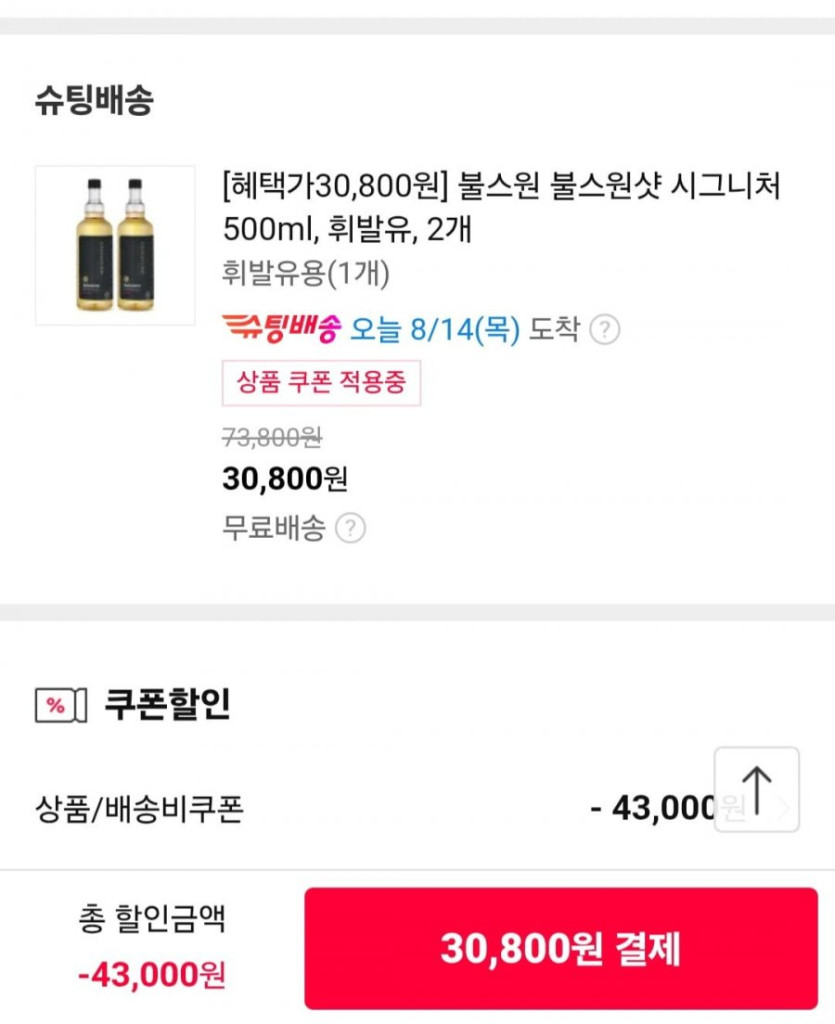The image size is (835, 1024).
Task: Click the 오늘 8/14(목) 도착 arrival text
Action: click(x=464, y=329)
